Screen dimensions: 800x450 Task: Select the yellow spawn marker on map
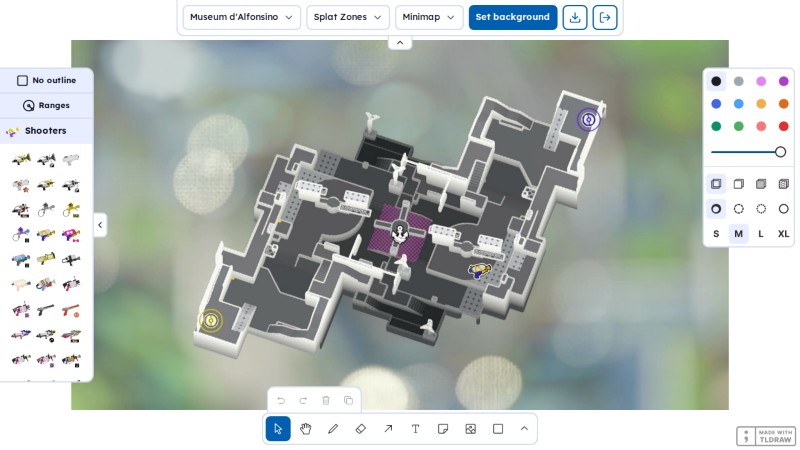[x=210, y=321]
